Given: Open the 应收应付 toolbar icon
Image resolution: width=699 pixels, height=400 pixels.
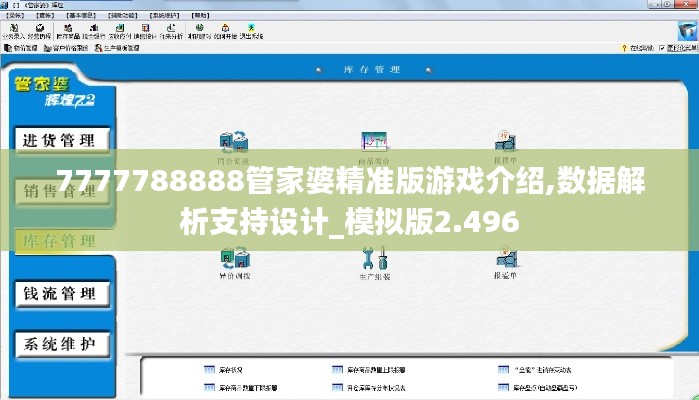Looking at the screenshot, I should pos(119,31).
